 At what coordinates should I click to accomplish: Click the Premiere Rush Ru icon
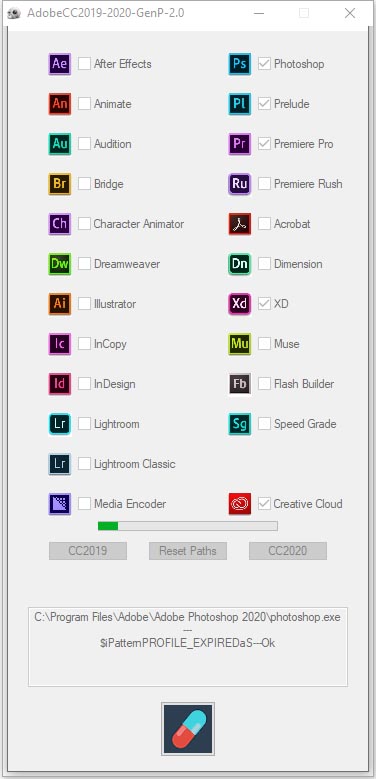click(240, 184)
